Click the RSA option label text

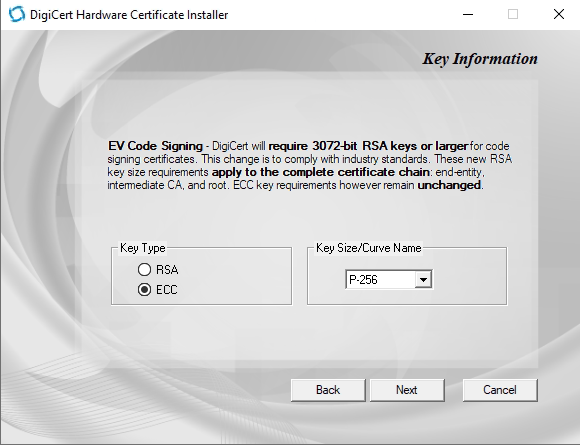point(167,270)
